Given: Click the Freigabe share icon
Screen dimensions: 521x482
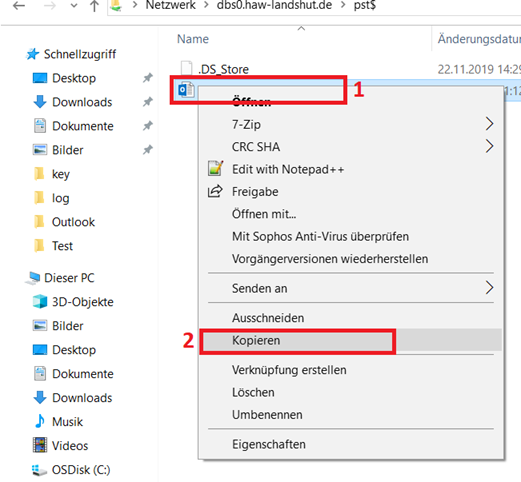Looking at the screenshot, I should (x=215, y=191).
